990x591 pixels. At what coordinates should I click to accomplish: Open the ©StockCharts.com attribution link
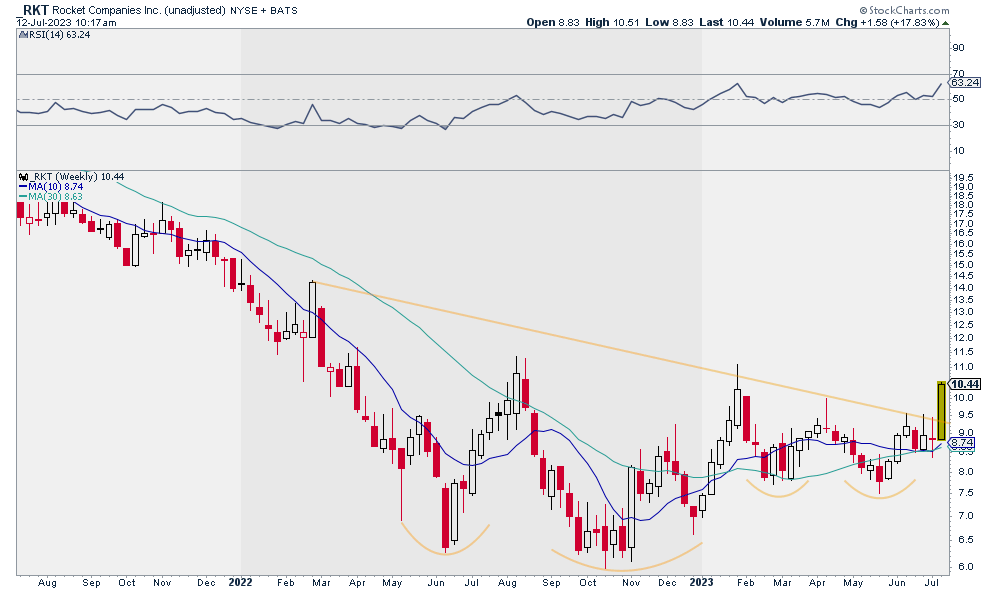pos(904,10)
